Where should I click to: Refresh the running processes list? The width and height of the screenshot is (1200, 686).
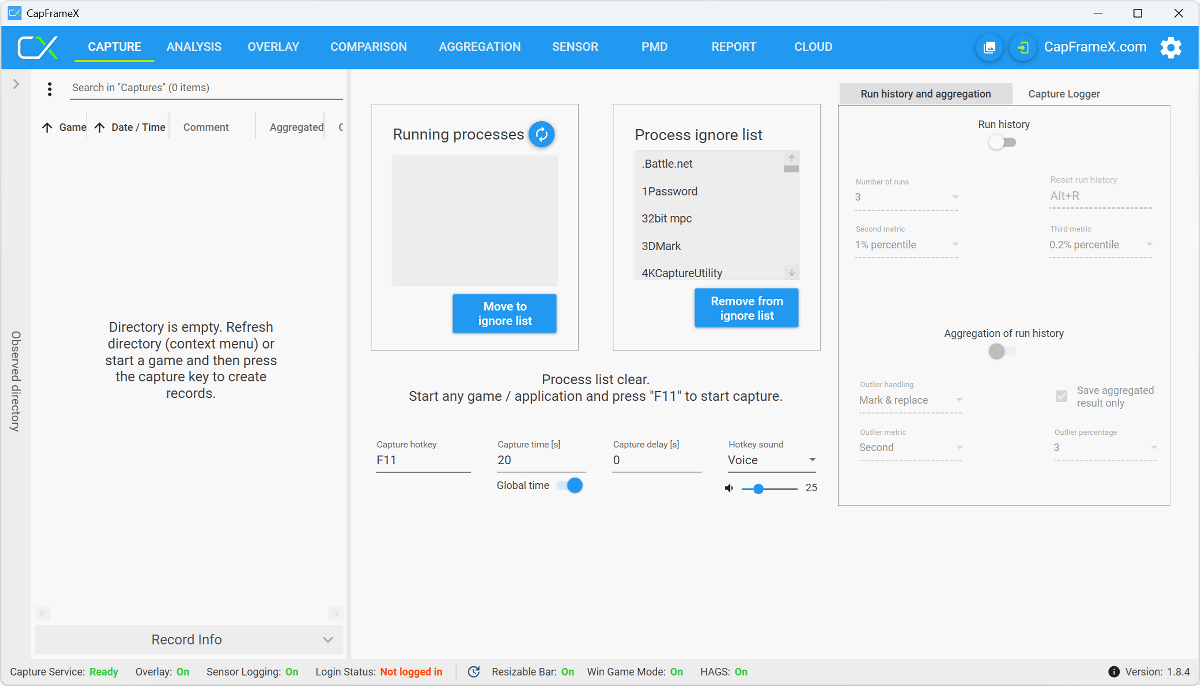click(541, 135)
